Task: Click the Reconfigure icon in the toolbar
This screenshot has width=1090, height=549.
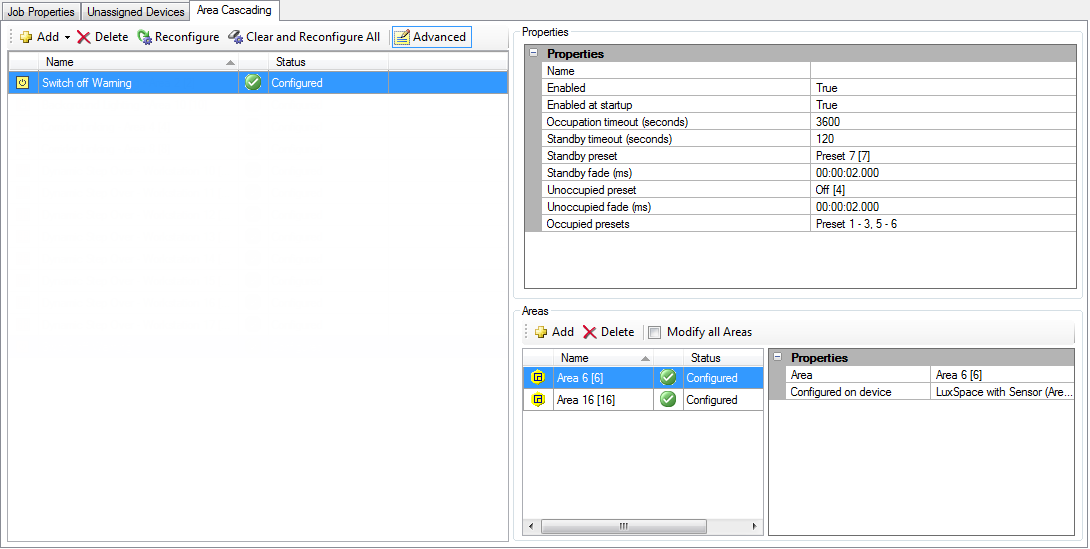Action: 144,37
